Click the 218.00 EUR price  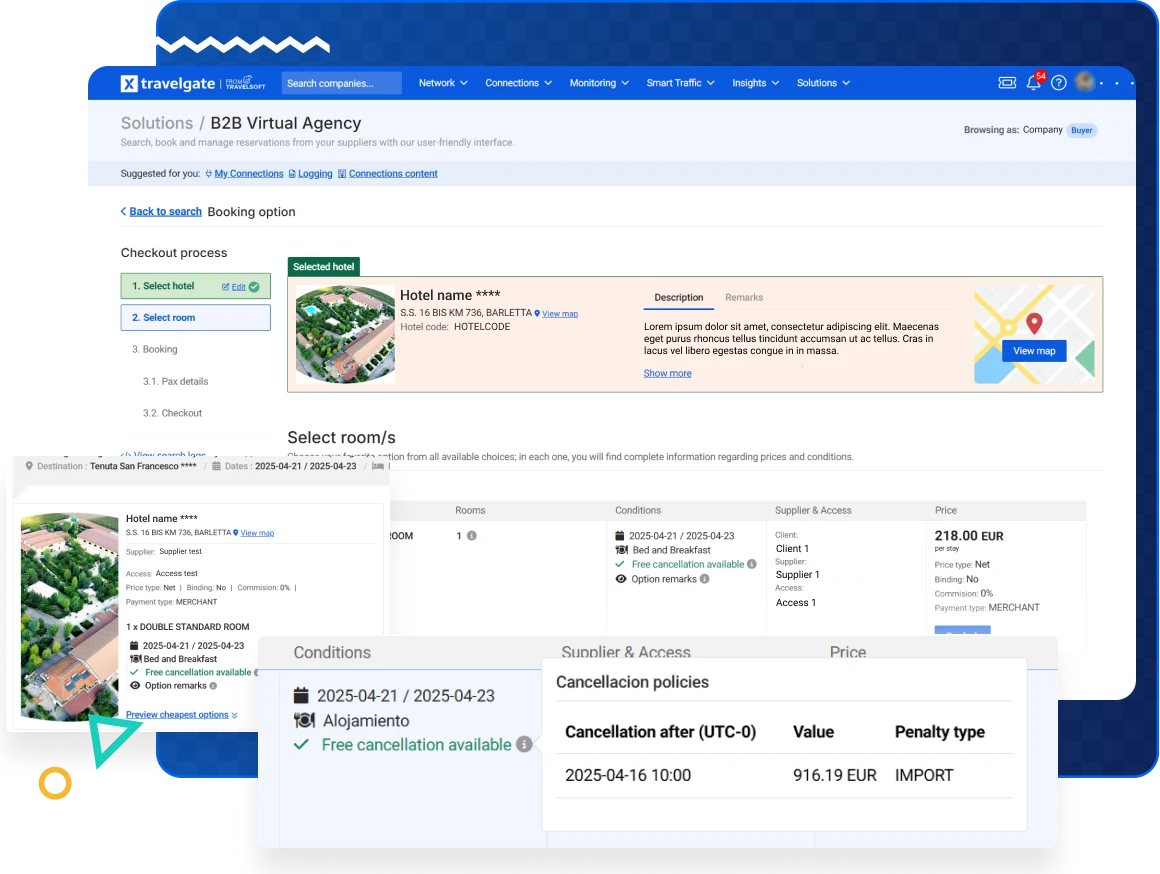968,536
